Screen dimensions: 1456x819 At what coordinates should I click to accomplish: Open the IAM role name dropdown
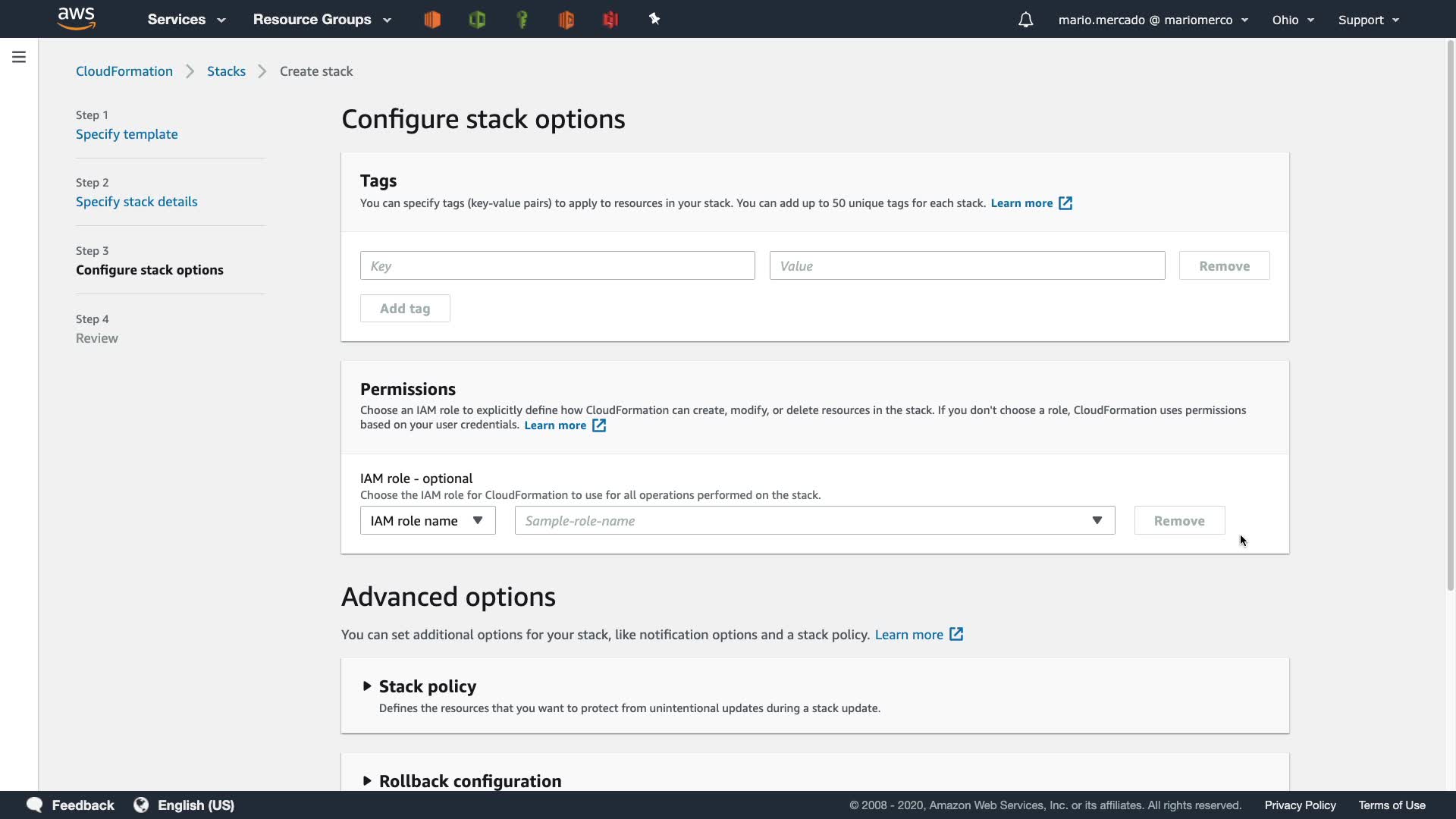coord(428,521)
